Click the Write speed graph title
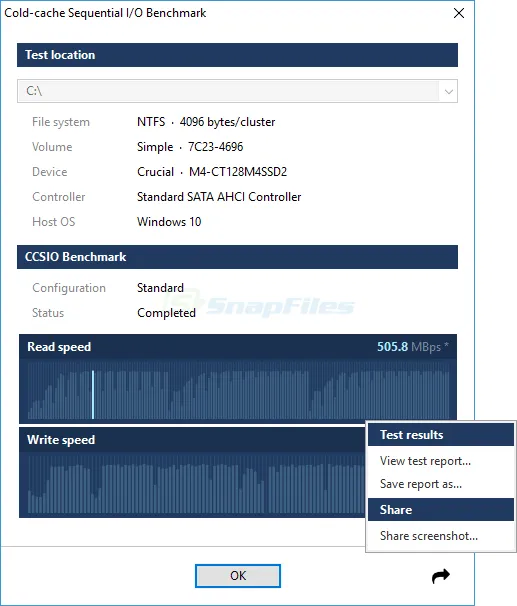 (61, 440)
